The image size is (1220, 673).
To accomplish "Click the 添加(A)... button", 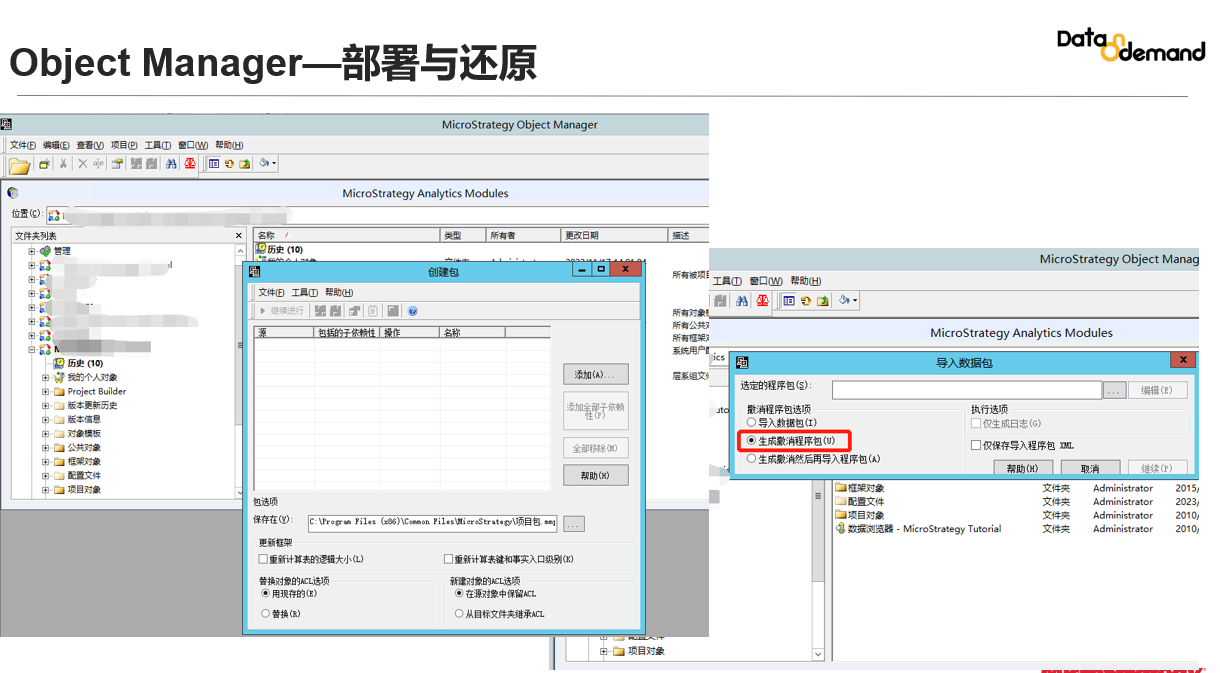I will click(x=596, y=375).
